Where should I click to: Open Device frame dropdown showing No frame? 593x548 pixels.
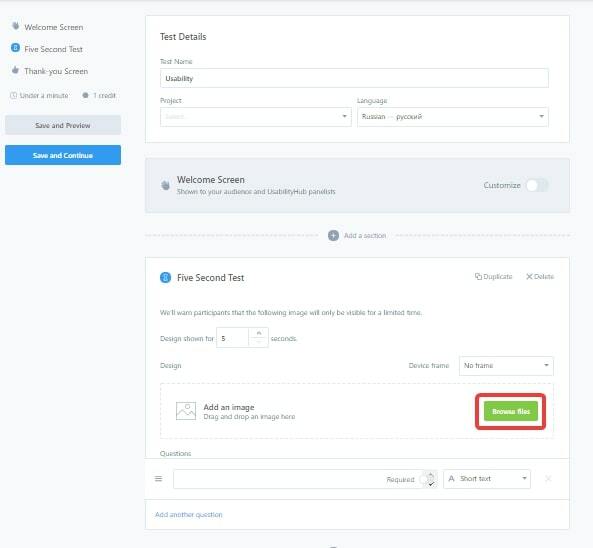tap(506, 366)
